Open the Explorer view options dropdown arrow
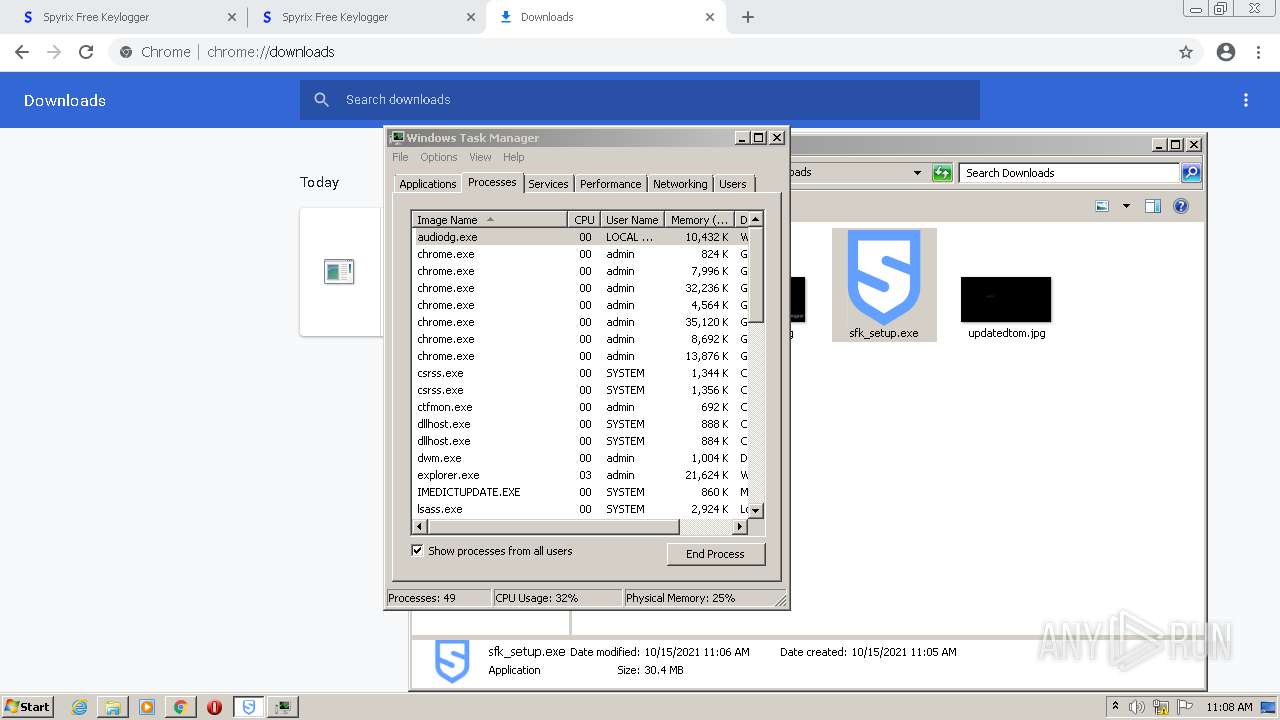The height and width of the screenshot is (720, 1280). point(1126,206)
